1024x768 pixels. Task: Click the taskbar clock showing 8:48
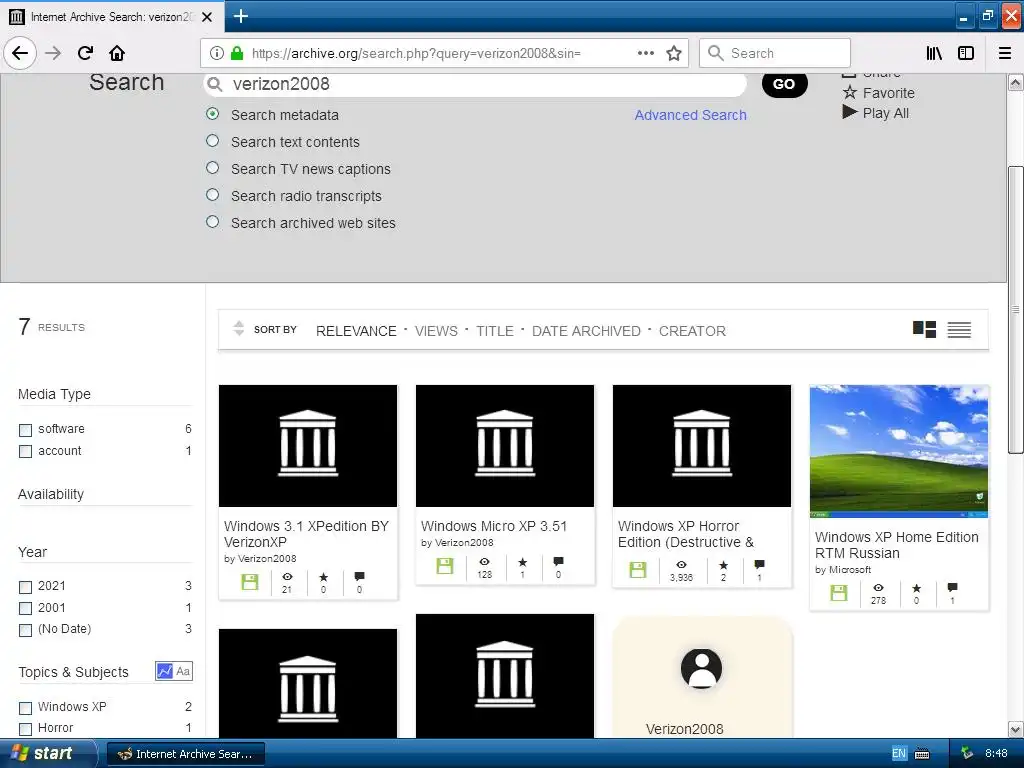pos(996,754)
